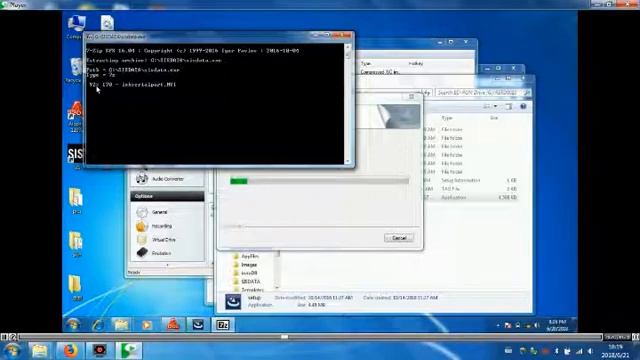640x360 pixels.
Task: Open Firefox from host taskbar
Action: pos(70,351)
